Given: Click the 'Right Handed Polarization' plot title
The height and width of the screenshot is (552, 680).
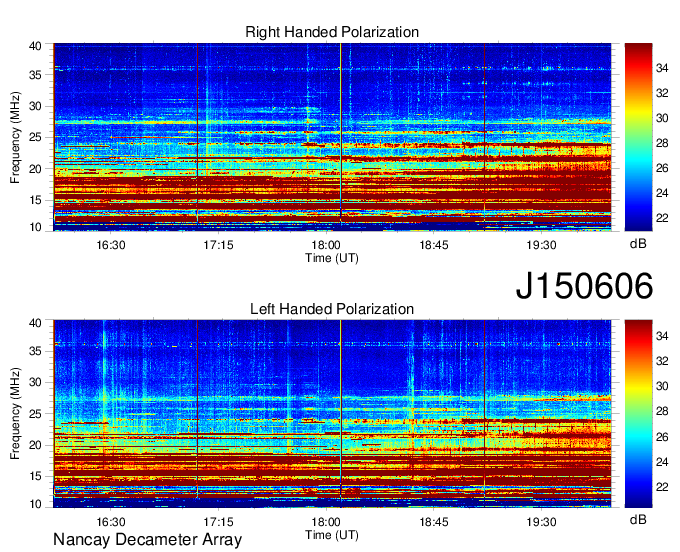Looking at the screenshot, I should pyautogui.click(x=332, y=33).
